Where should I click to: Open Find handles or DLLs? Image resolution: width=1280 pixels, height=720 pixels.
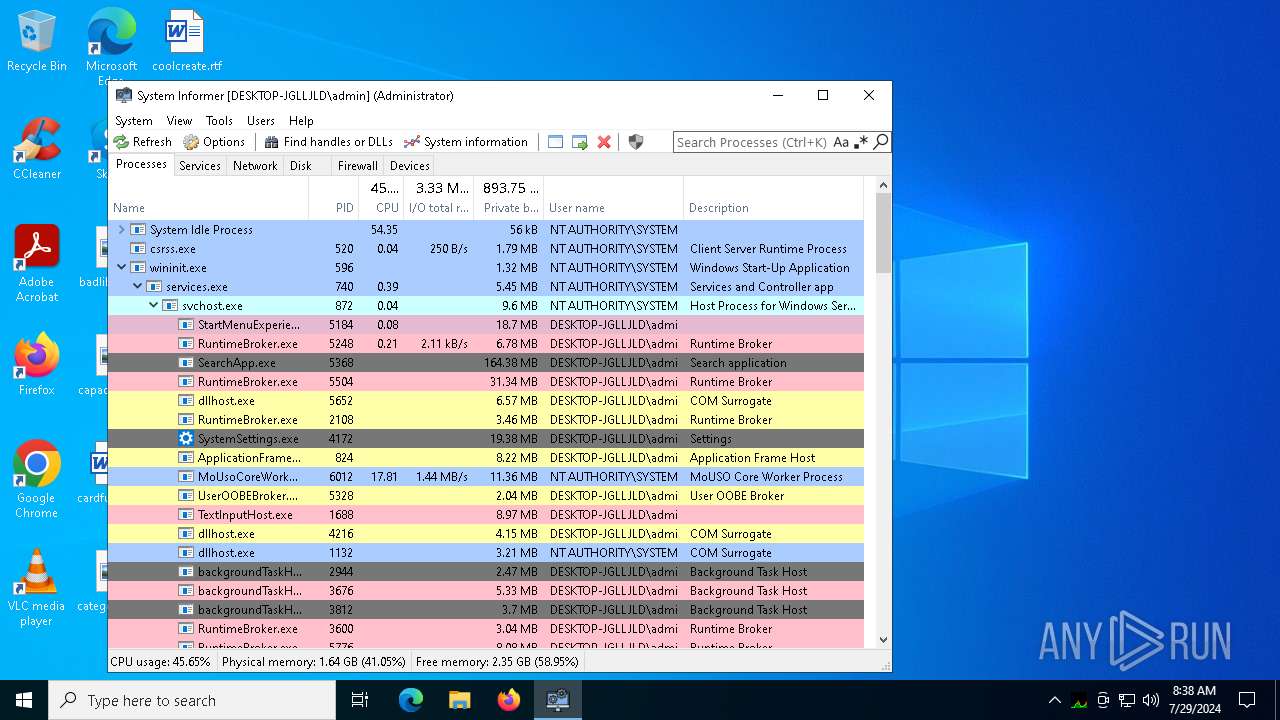(328, 142)
